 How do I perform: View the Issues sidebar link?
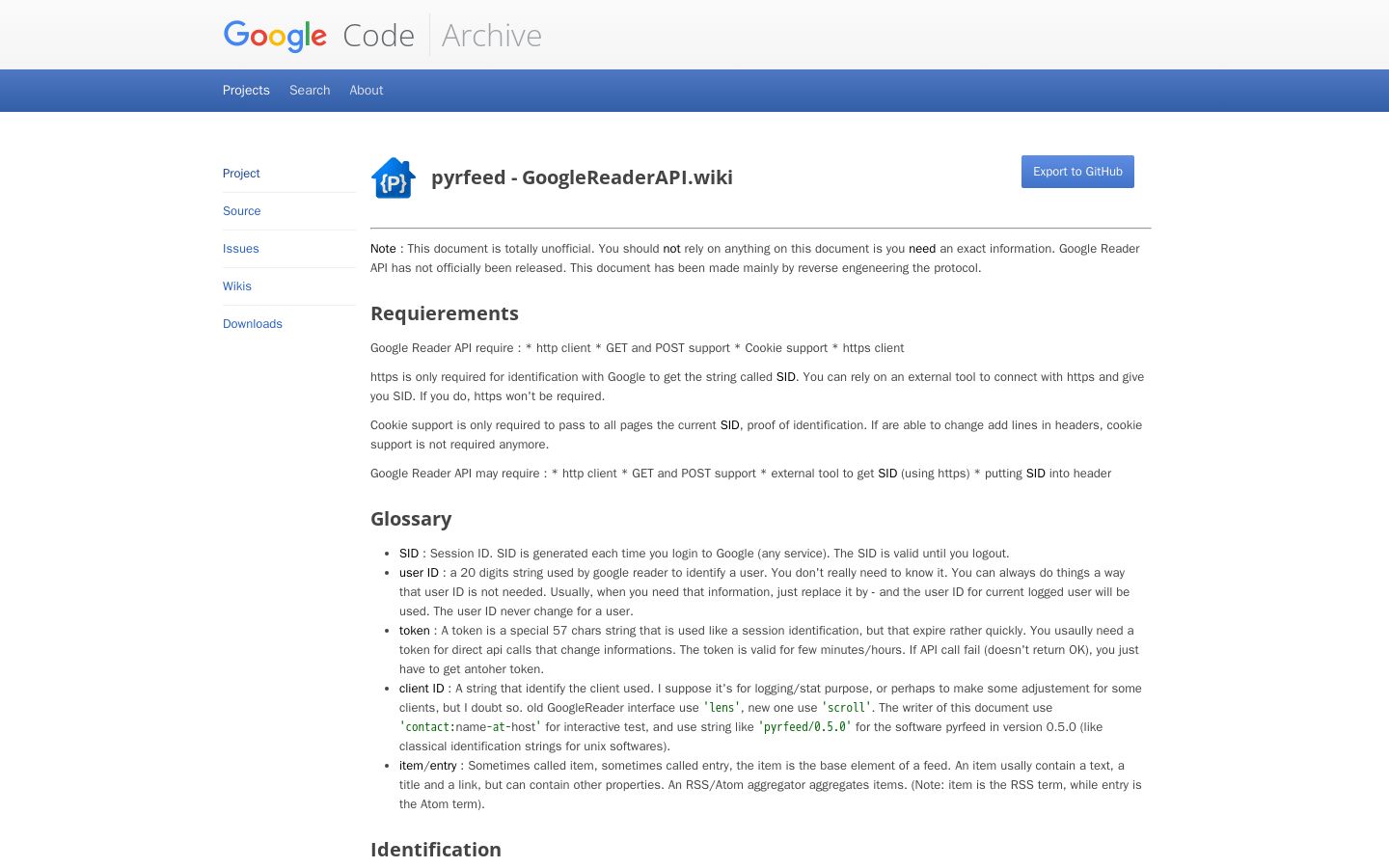[x=240, y=249]
